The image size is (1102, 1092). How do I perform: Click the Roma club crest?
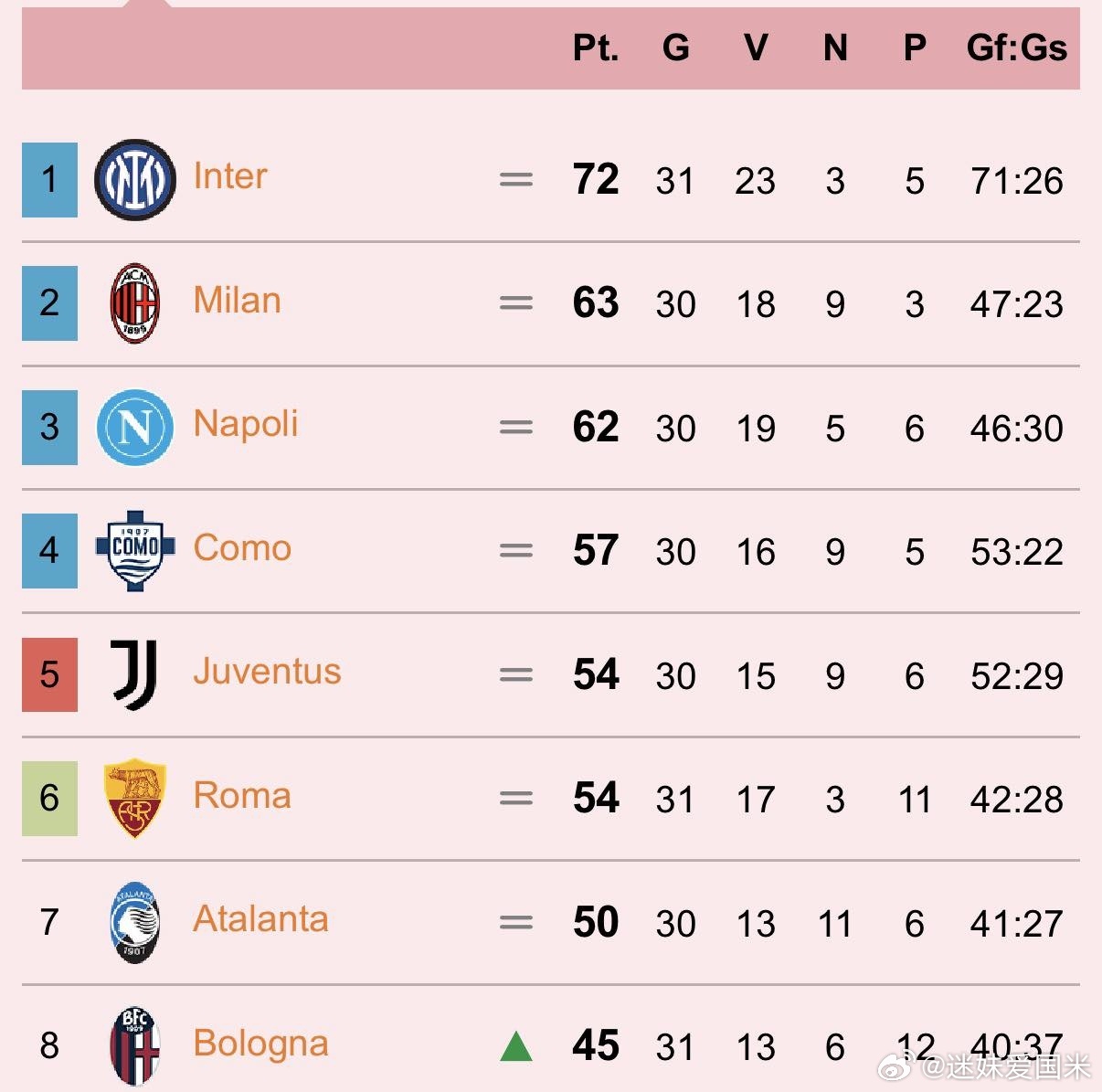134,798
